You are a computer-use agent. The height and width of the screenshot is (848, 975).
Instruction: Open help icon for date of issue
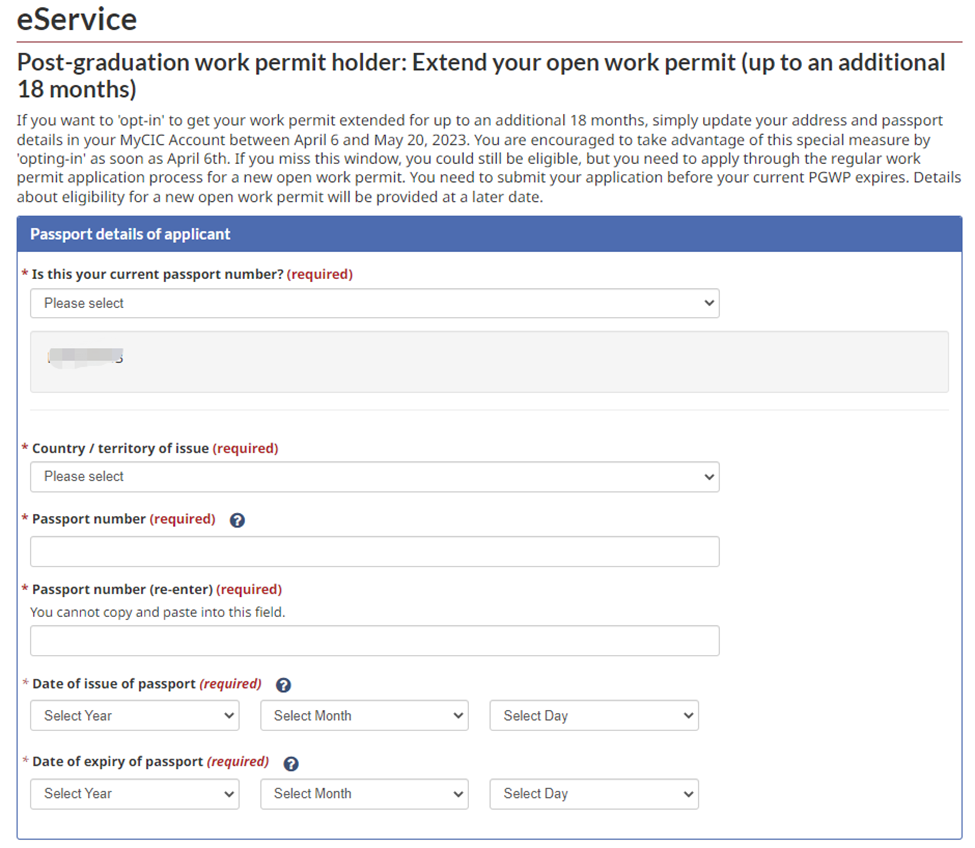(283, 685)
